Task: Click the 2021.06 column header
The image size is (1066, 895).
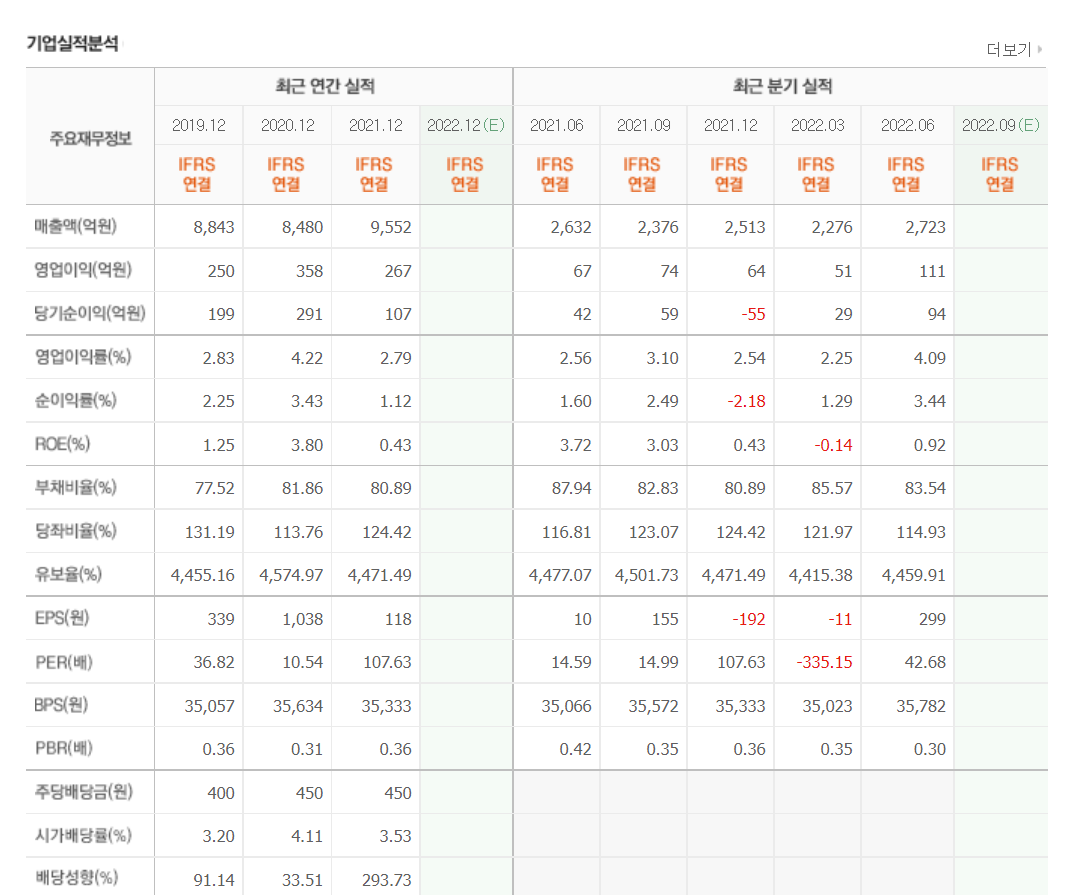Action: pyautogui.click(x=557, y=125)
